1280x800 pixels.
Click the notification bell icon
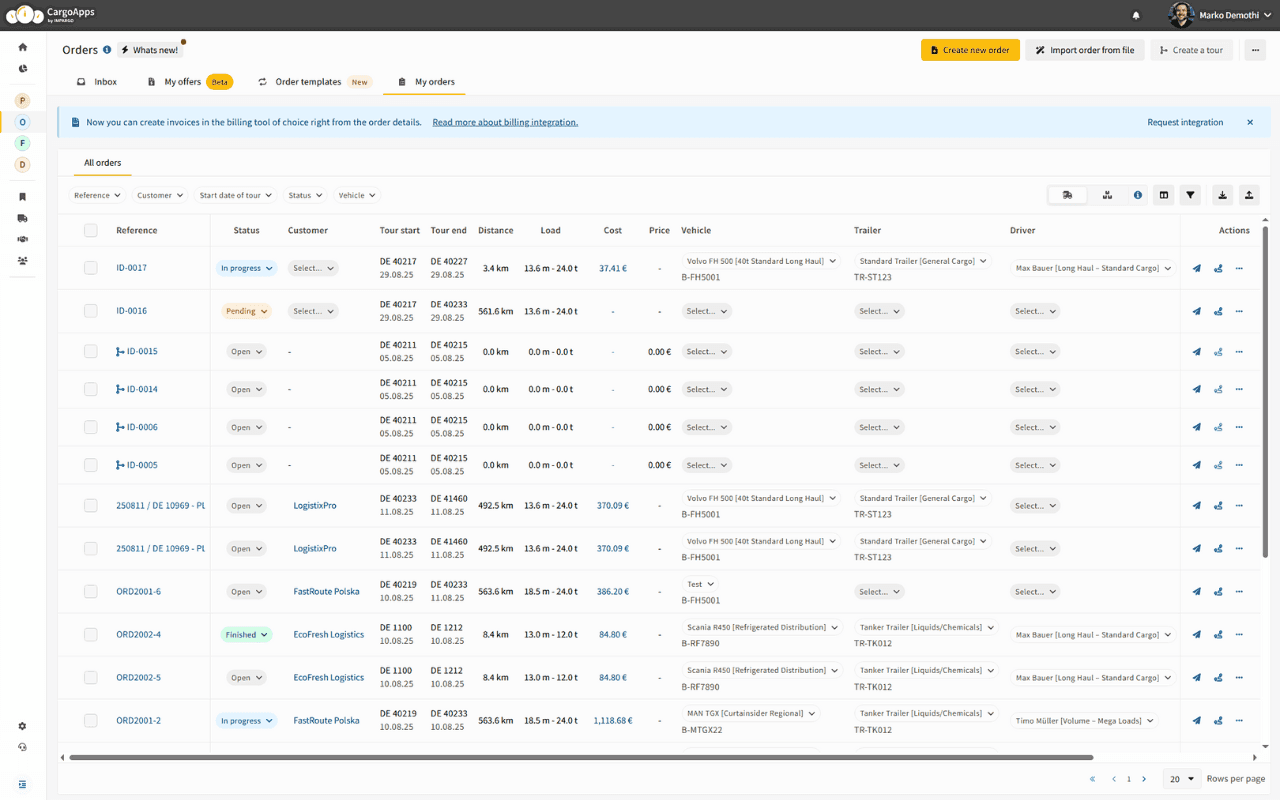pos(1136,16)
